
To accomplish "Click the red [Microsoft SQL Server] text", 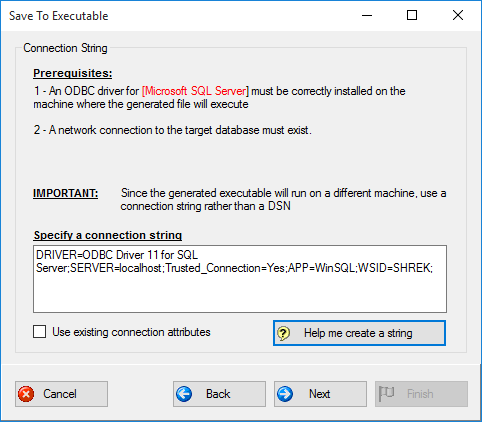I will (195, 91).
